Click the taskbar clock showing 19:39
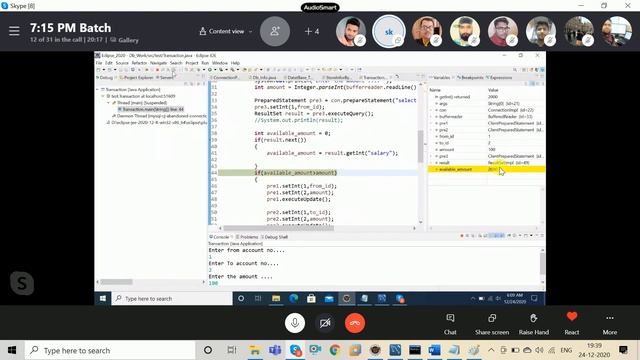The image size is (640, 360). [594, 350]
